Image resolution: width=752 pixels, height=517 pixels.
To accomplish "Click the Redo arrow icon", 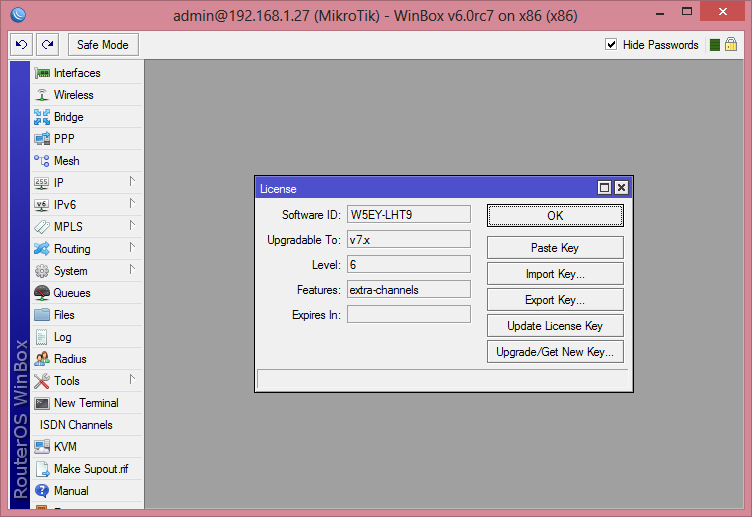I will pyautogui.click(x=47, y=45).
